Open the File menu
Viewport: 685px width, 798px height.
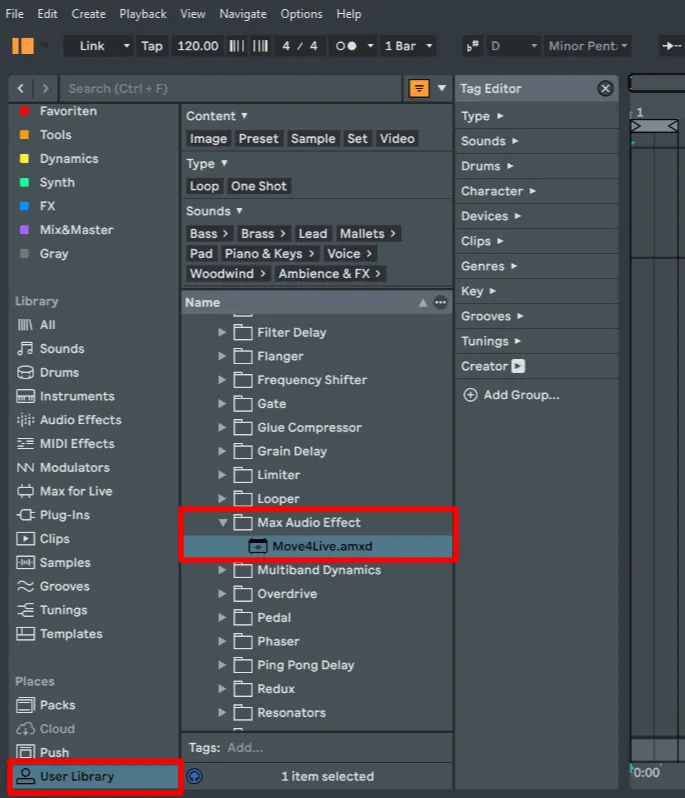[14, 14]
